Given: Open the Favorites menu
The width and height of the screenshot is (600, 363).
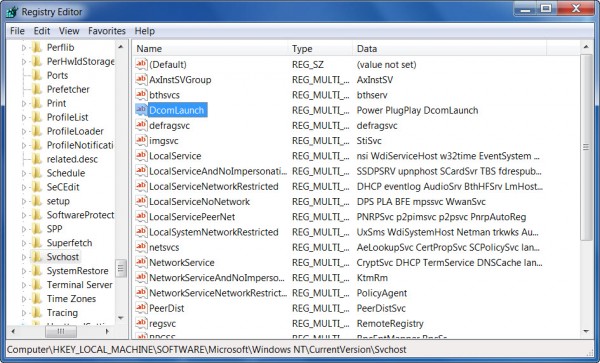Looking at the screenshot, I should 107,31.
